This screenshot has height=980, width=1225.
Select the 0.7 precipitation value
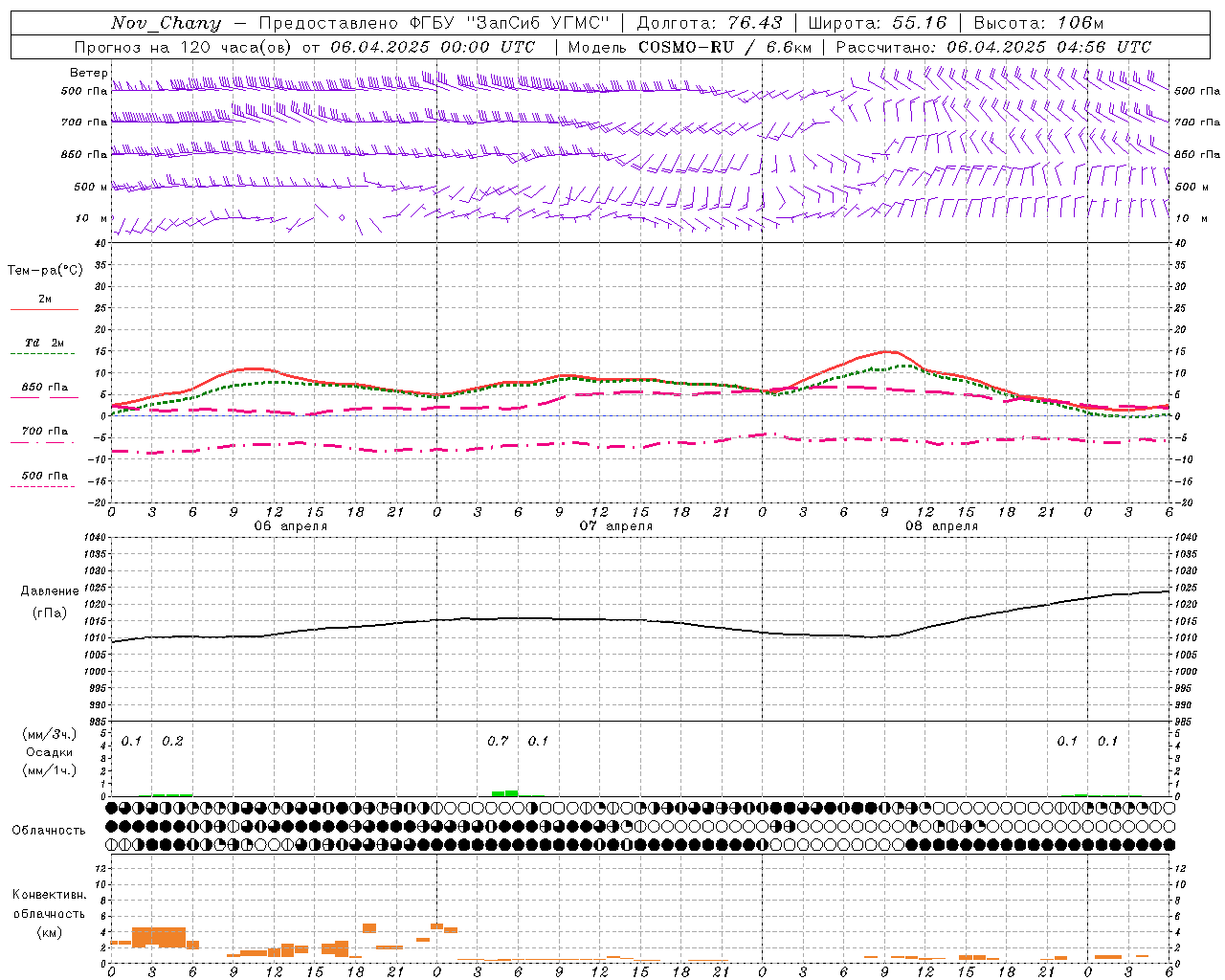[498, 742]
